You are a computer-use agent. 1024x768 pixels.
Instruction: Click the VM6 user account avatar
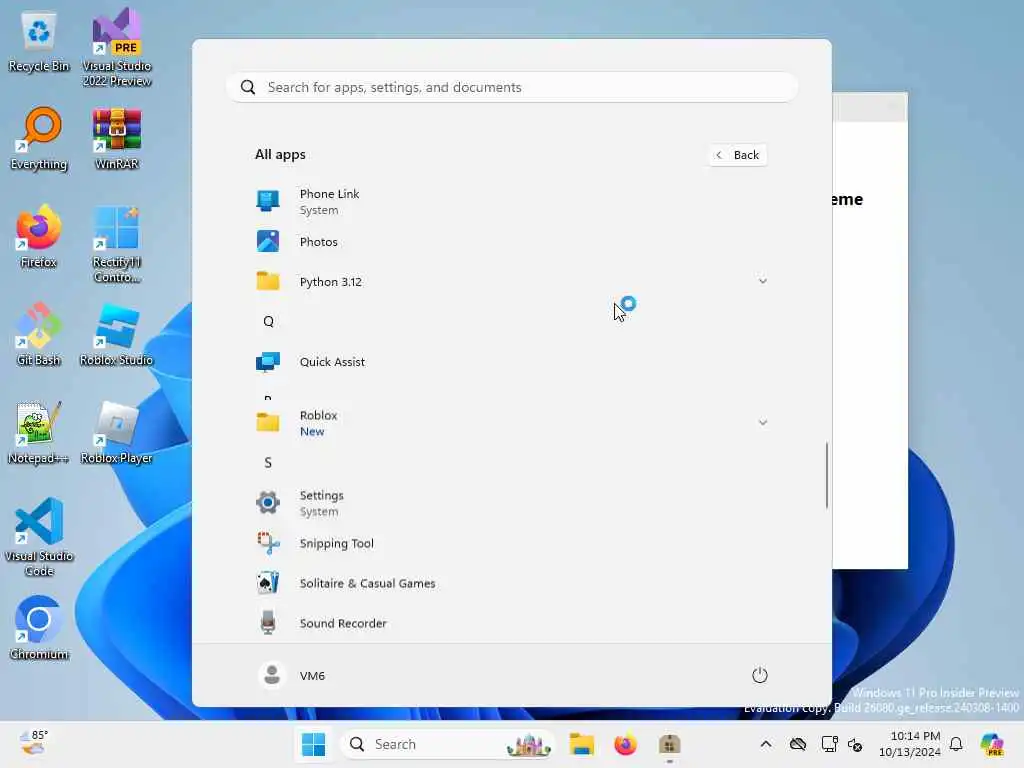click(x=272, y=675)
